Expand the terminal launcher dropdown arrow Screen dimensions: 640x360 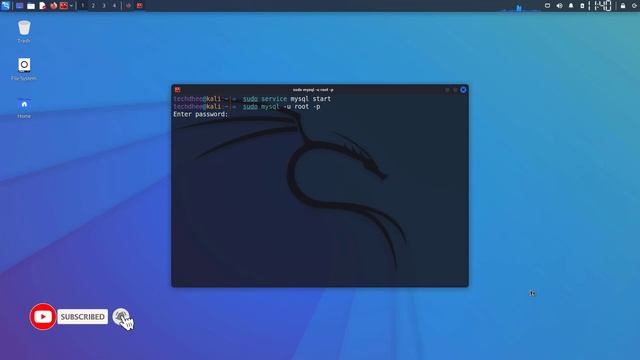coord(71,6)
